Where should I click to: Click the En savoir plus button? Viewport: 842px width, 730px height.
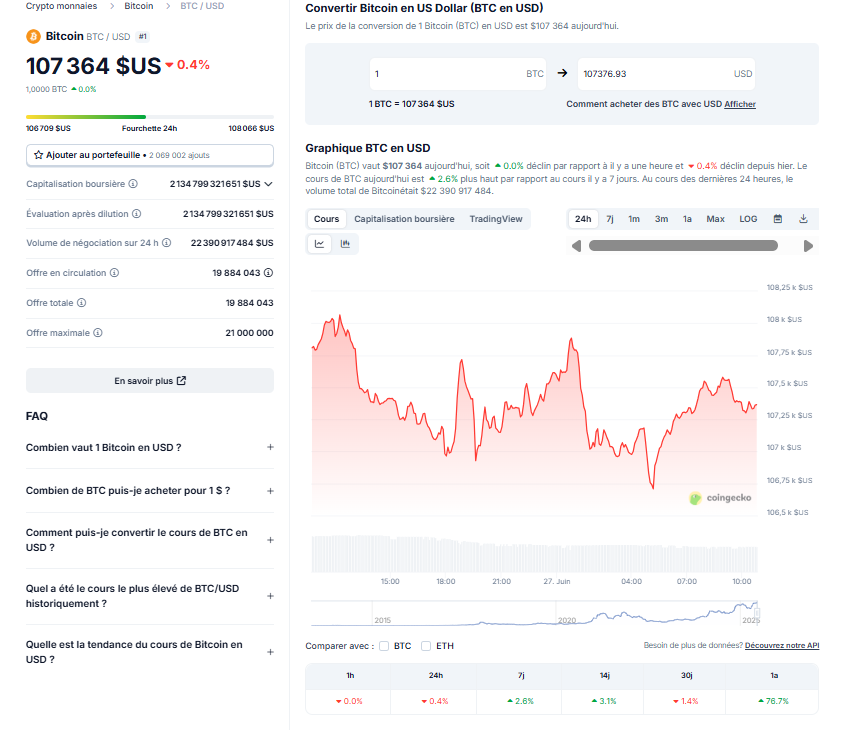(150, 380)
